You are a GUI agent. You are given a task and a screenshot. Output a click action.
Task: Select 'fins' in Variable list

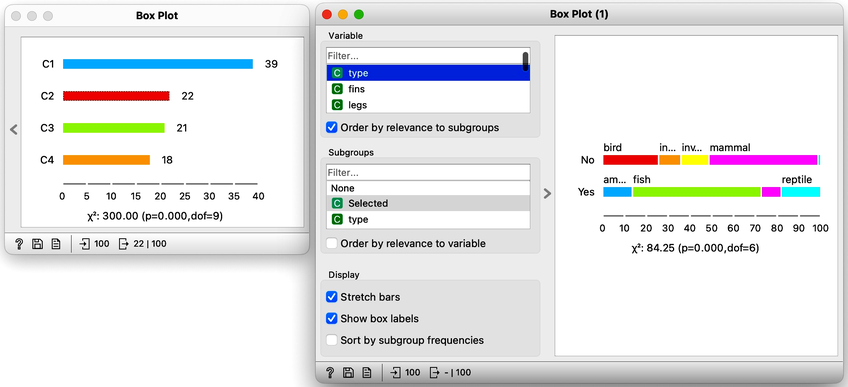[x=428, y=89]
